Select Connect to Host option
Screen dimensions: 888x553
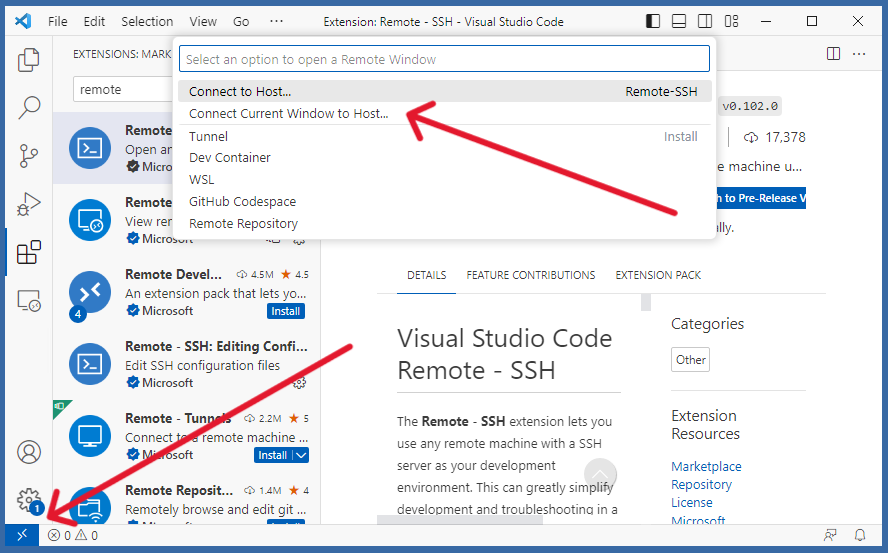coord(240,92)
